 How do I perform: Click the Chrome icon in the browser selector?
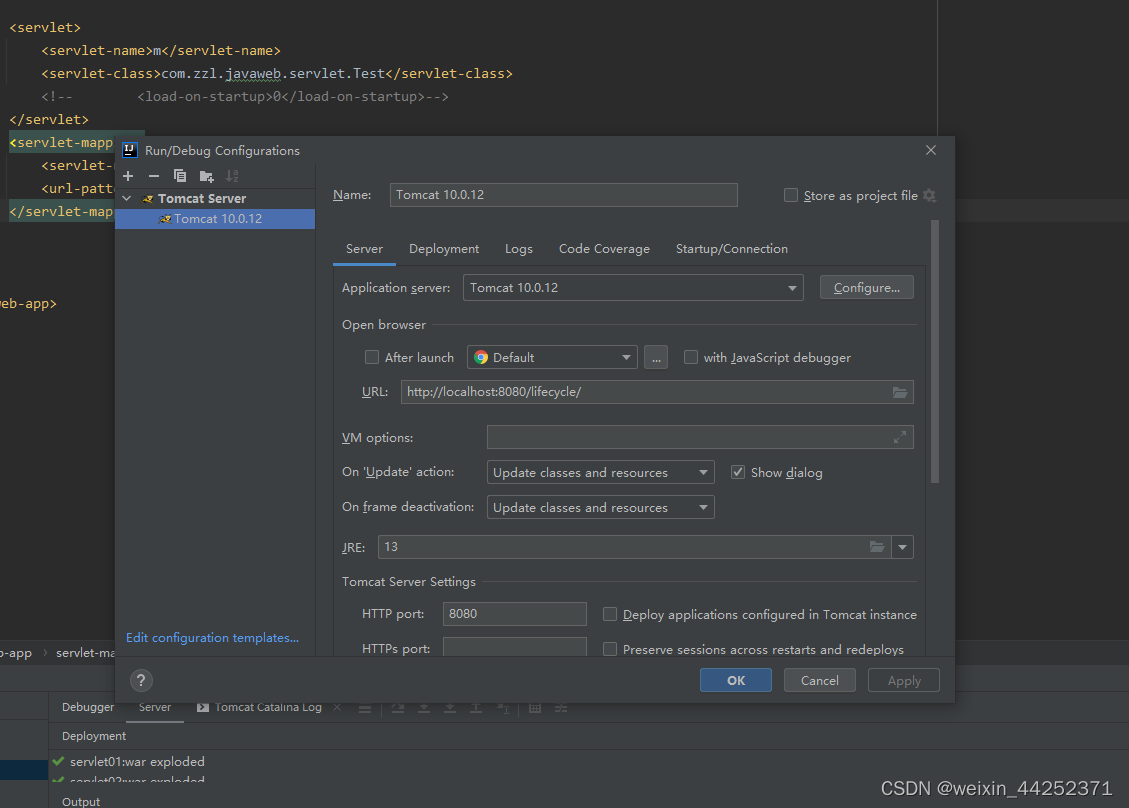pyautogui.click(x=481, y=357)
